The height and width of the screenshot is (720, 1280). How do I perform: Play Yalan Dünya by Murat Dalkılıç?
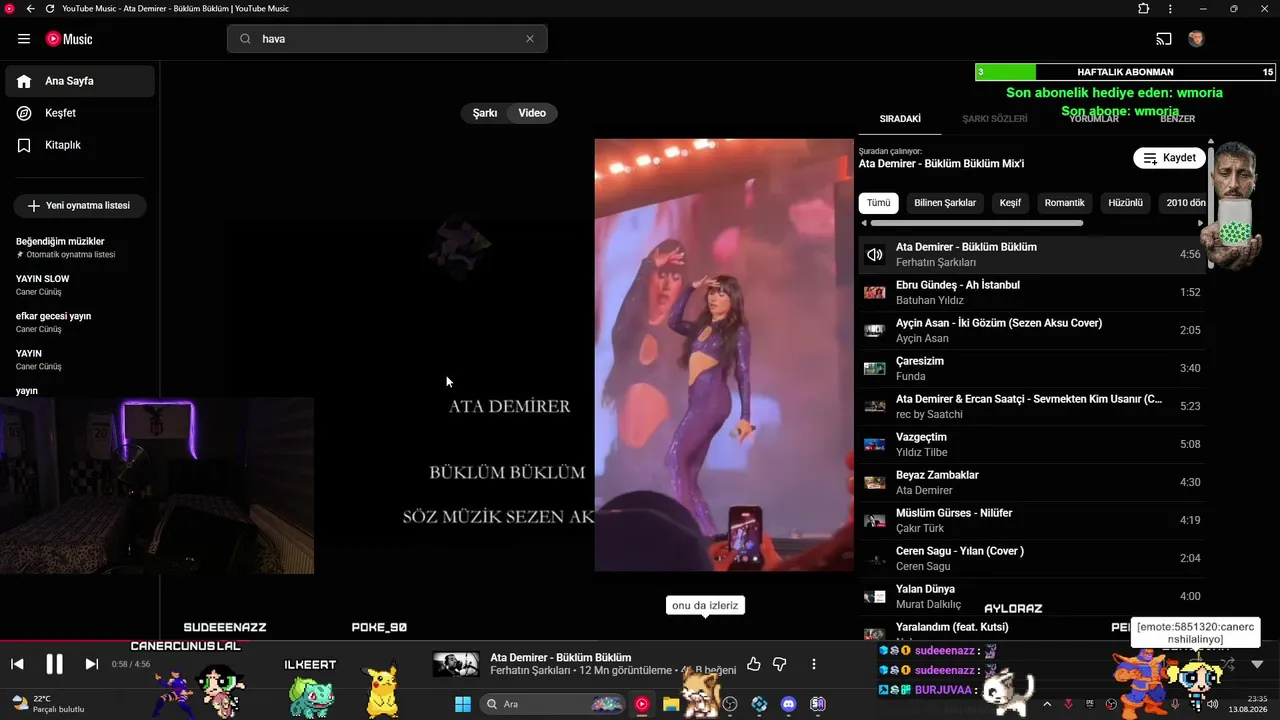1032,596
